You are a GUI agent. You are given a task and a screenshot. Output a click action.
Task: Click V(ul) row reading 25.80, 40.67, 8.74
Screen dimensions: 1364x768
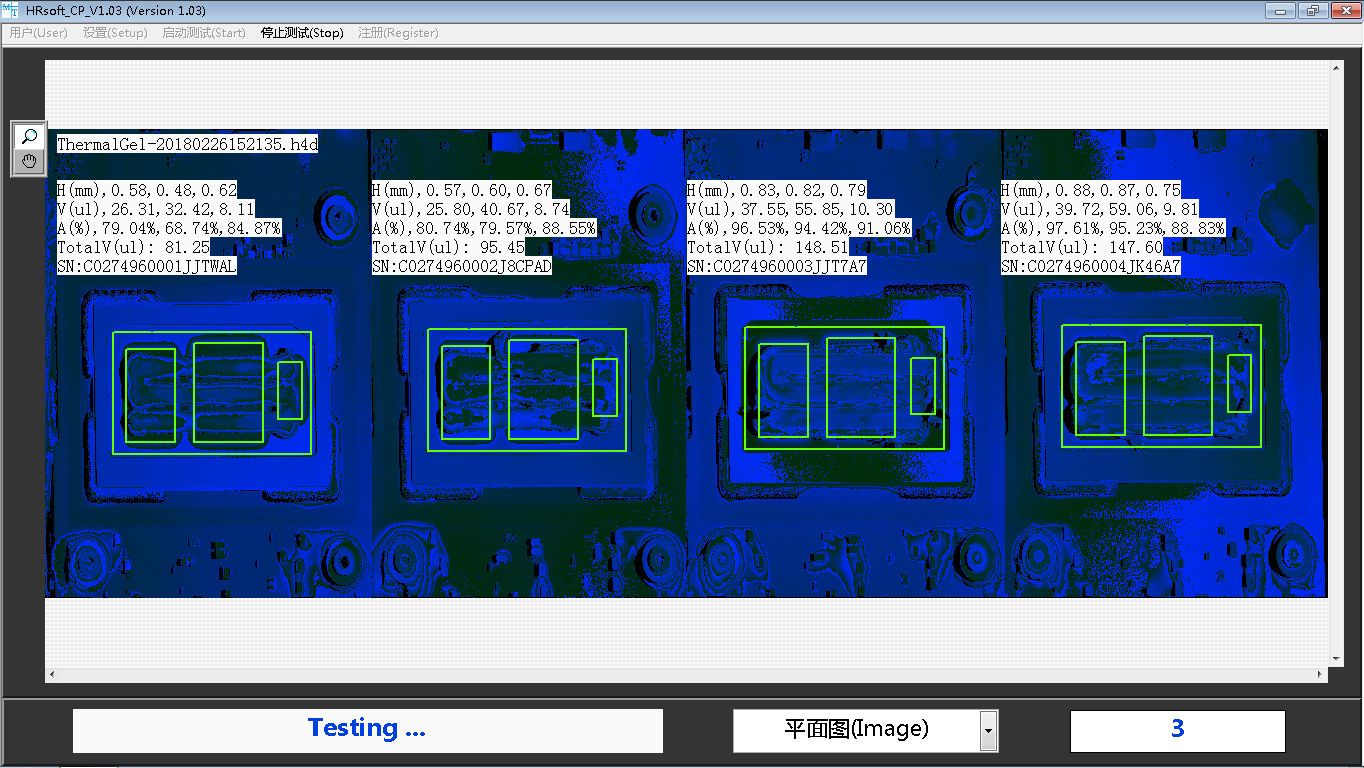tap(471, 209)
